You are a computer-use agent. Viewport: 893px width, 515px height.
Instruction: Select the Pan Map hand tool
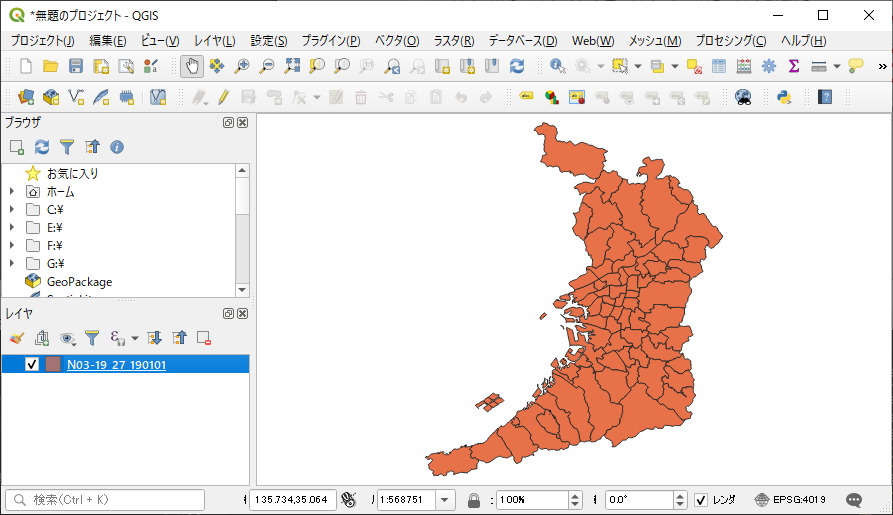coord(191,66)
